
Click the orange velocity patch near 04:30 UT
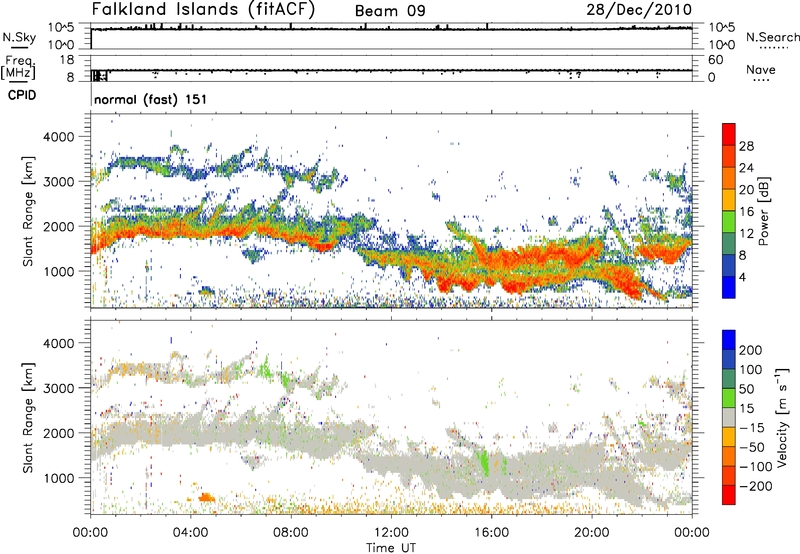(x=206, y=497)
